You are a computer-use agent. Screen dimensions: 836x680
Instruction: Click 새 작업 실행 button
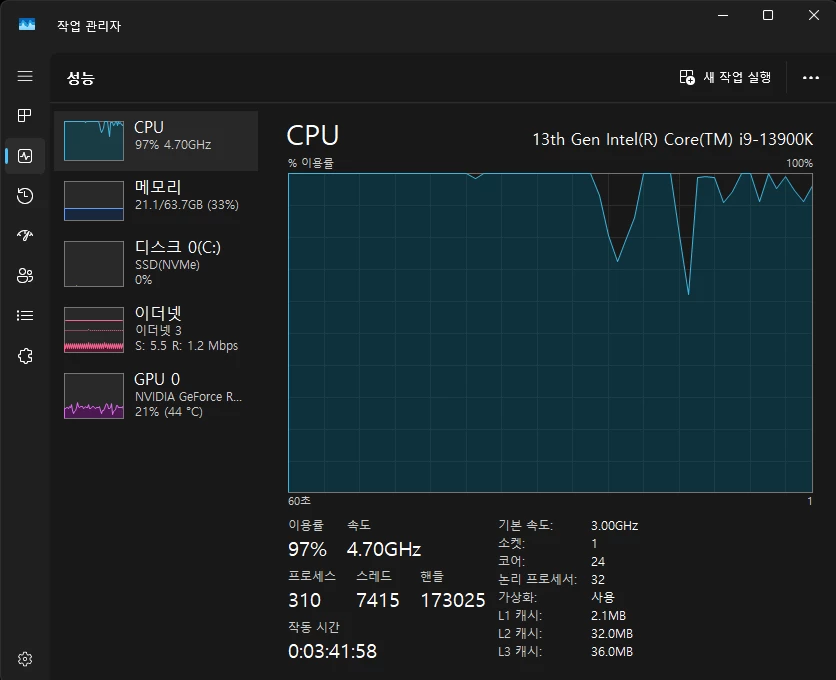[x=725, y=77]
